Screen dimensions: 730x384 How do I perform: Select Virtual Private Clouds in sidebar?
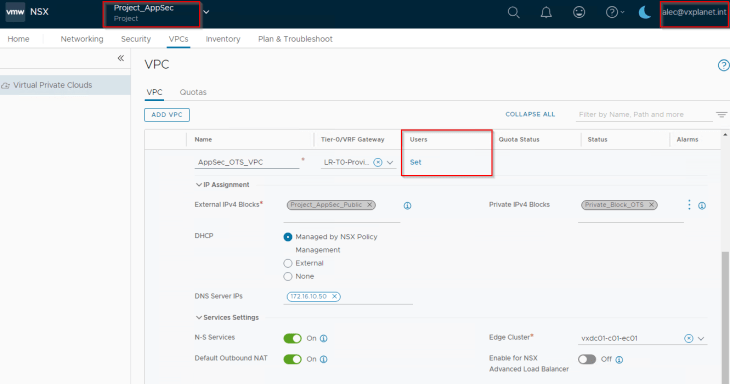(65, 85)
